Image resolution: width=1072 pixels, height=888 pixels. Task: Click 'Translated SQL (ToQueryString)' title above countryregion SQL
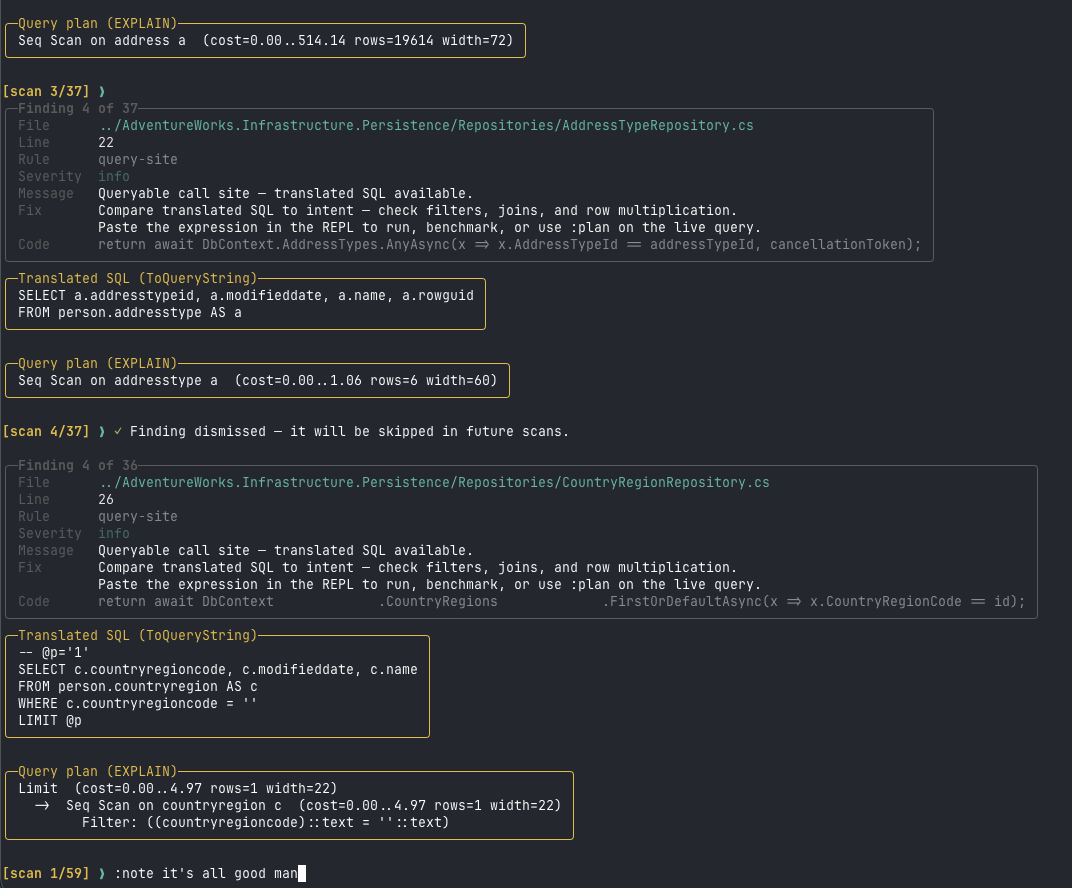coord(137,636)
